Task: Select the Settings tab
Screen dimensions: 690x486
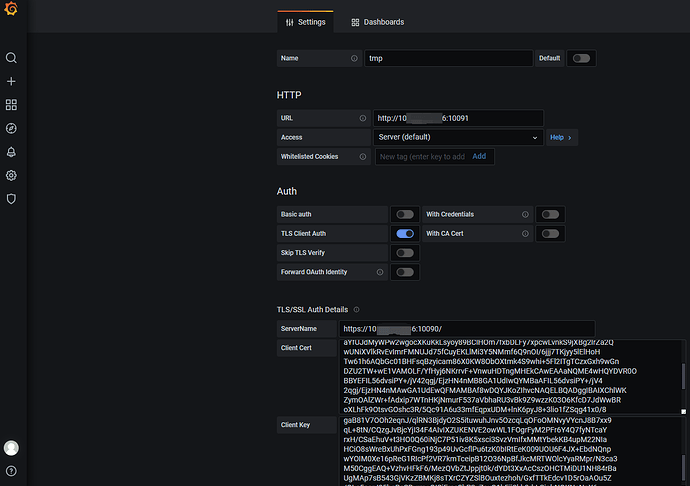Action: pyautogui.click(x=305, y=22)
